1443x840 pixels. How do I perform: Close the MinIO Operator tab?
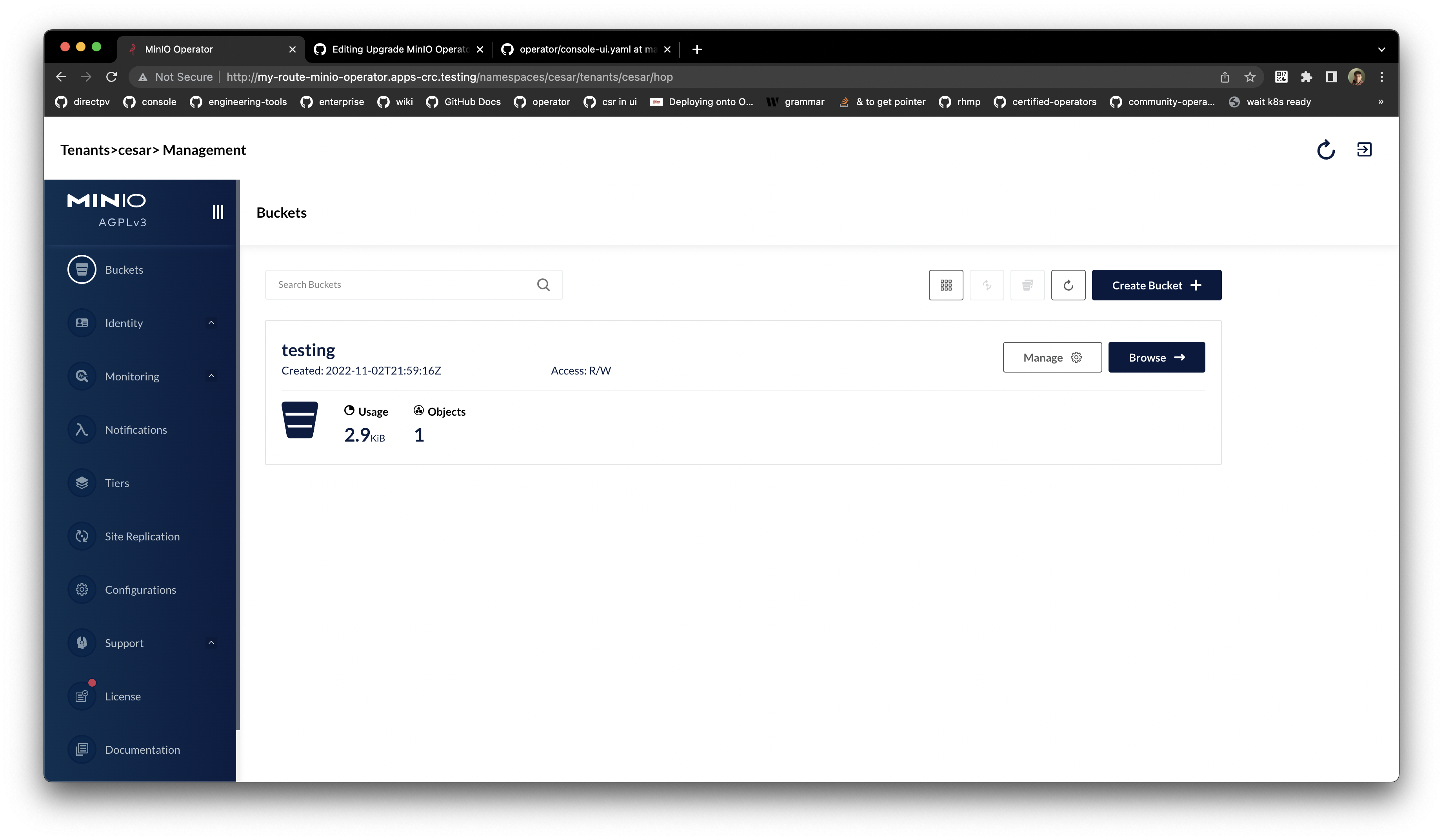(x=292, y=49)
